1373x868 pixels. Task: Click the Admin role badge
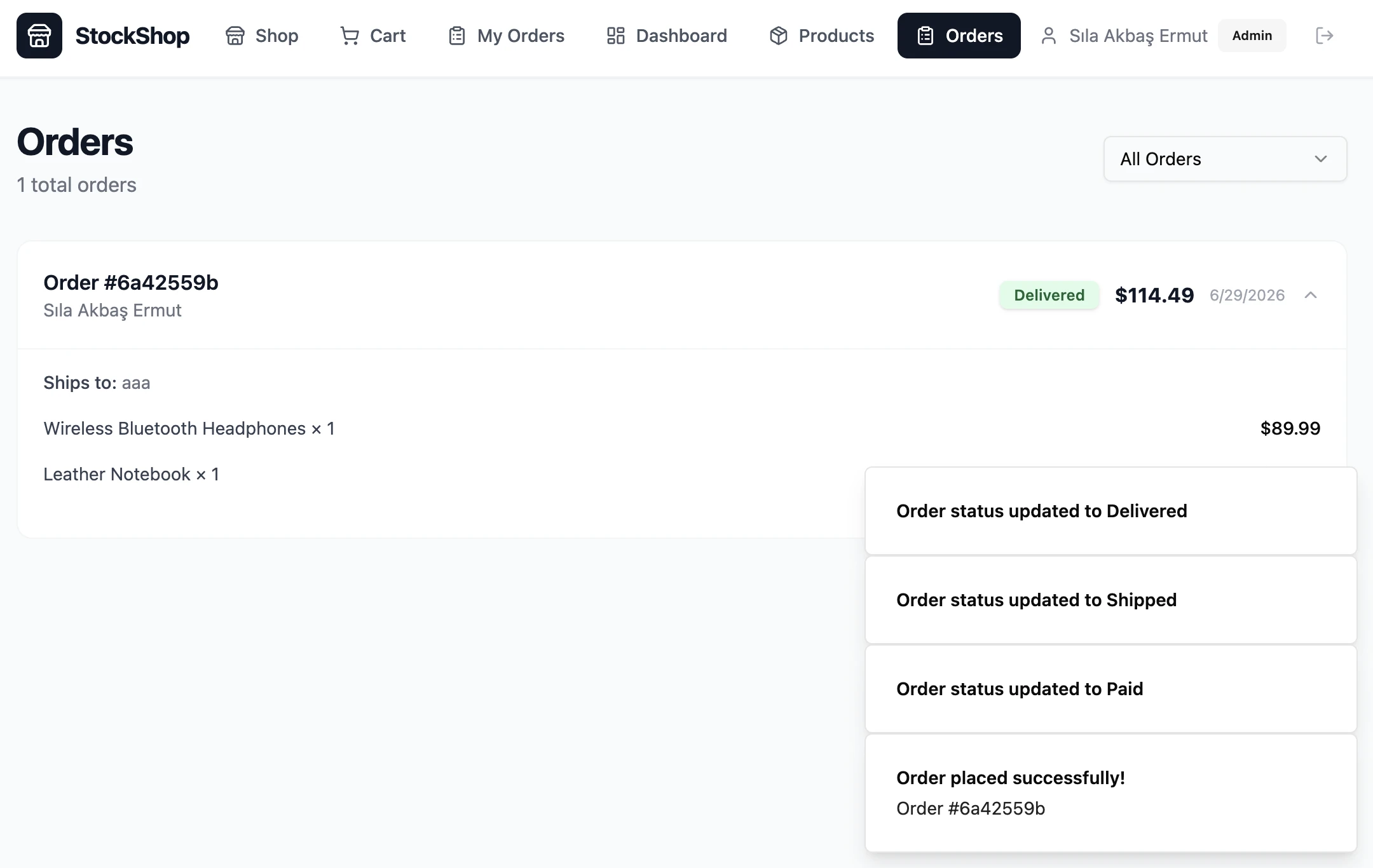tap(1252, 36)
